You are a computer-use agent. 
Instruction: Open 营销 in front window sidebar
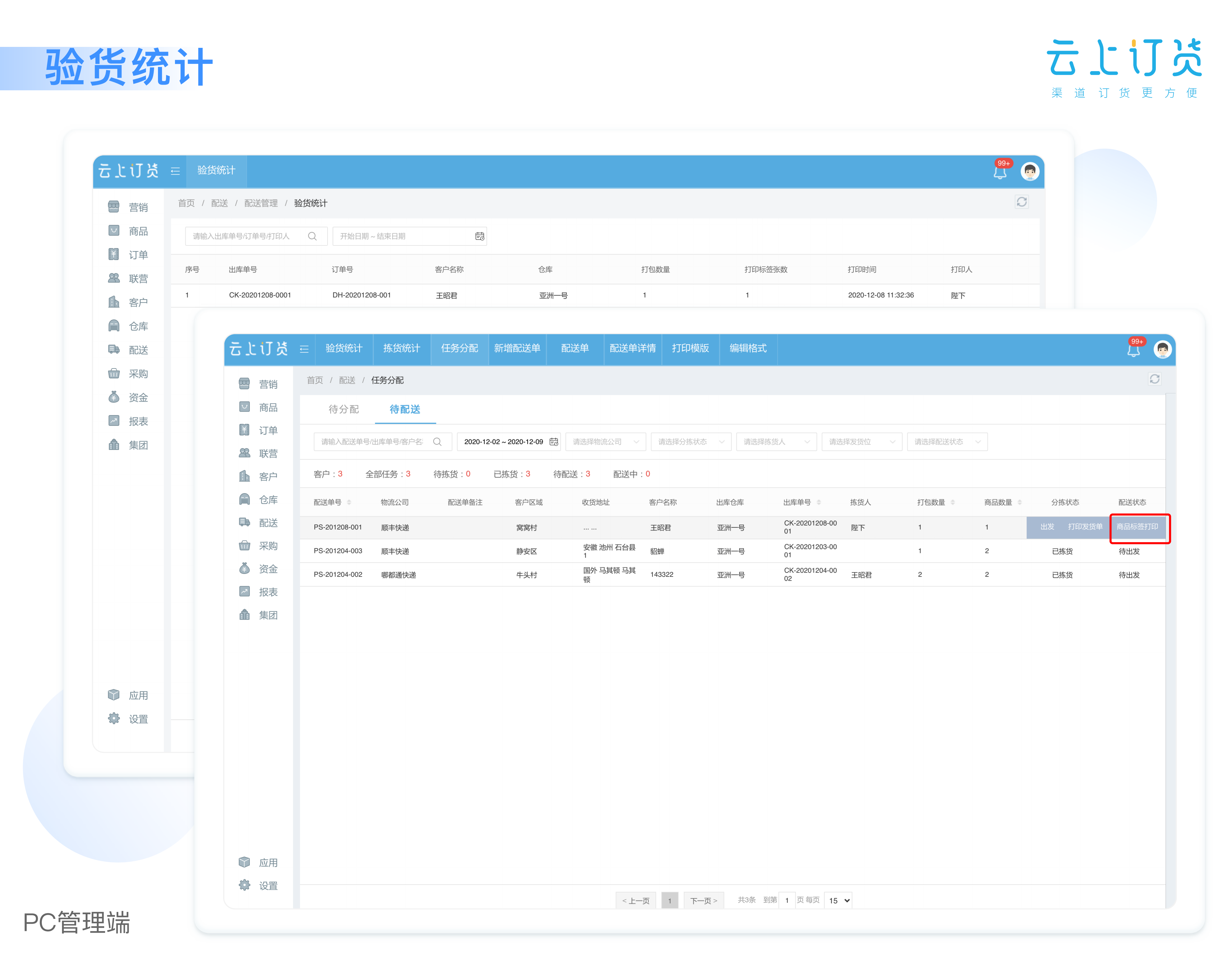[x=259, y=384]
